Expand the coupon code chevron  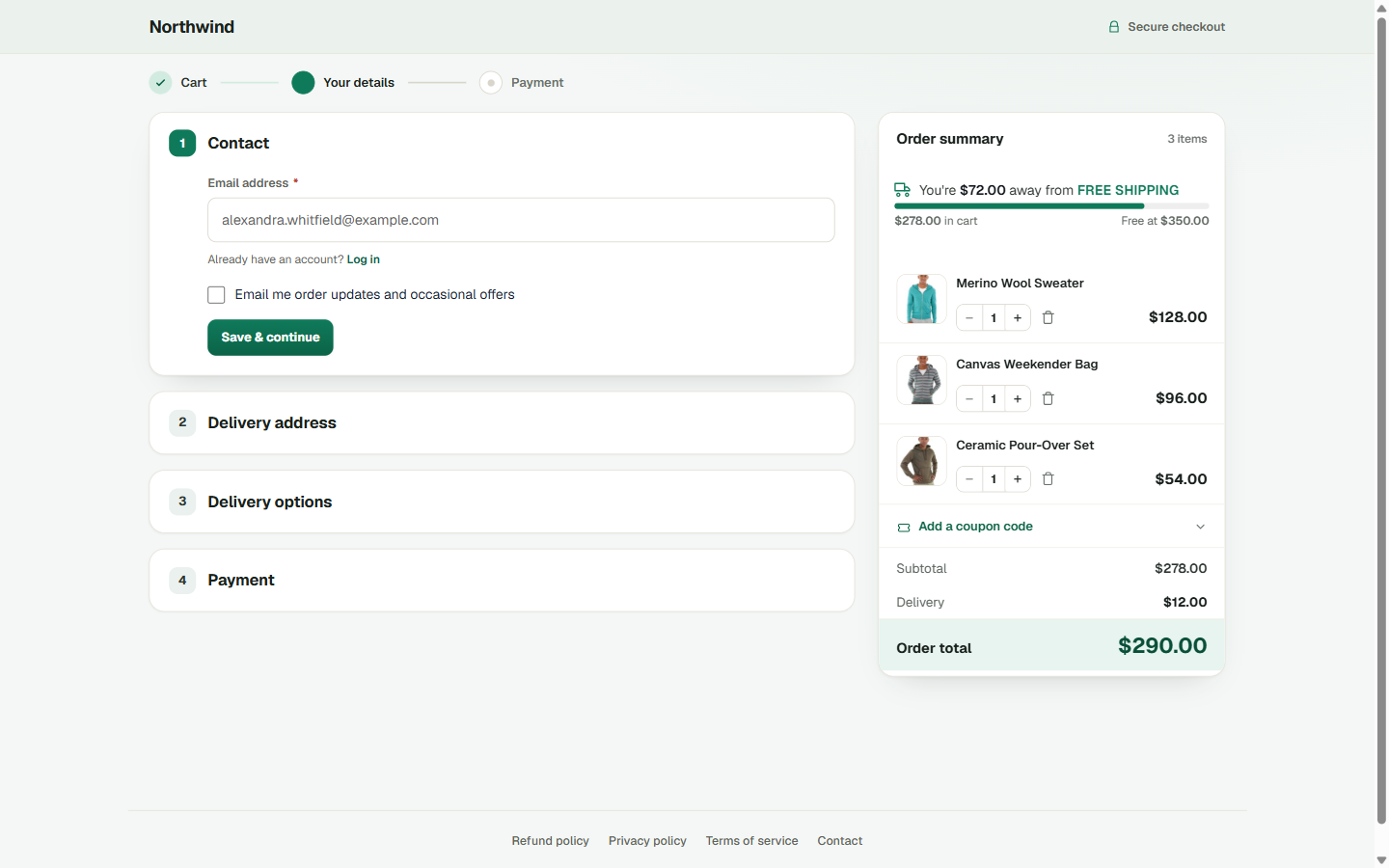(x=1201, y=527)
